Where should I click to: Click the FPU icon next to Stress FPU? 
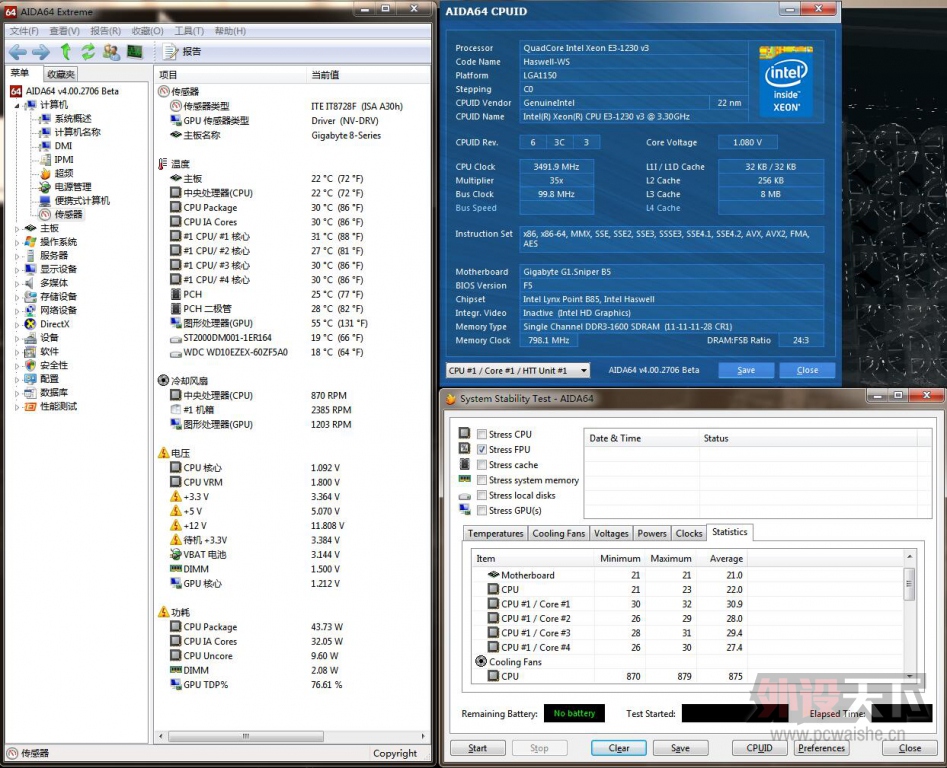coord(464,448)
